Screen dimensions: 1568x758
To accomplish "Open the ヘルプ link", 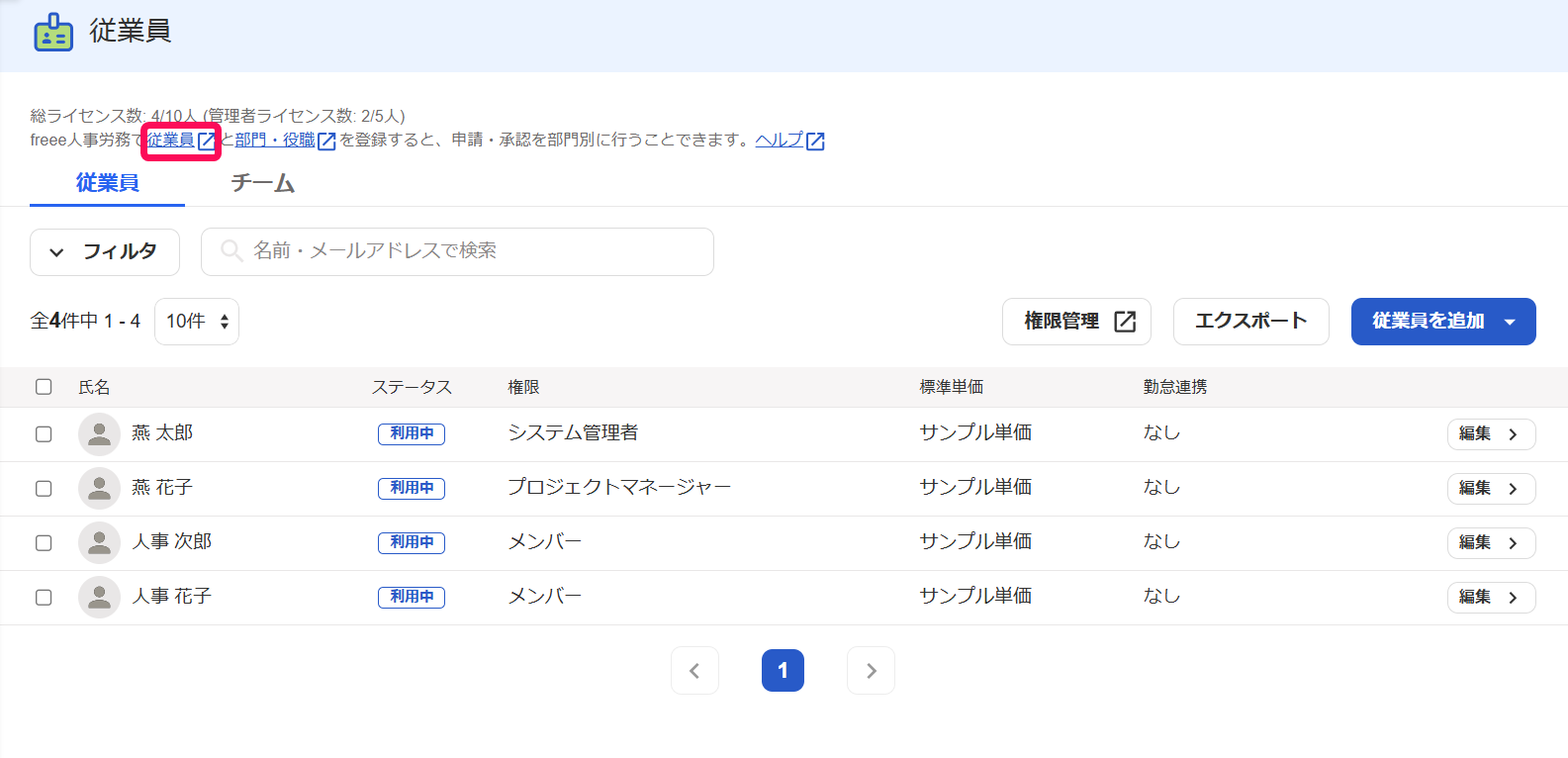I will (x=780, y=141).
